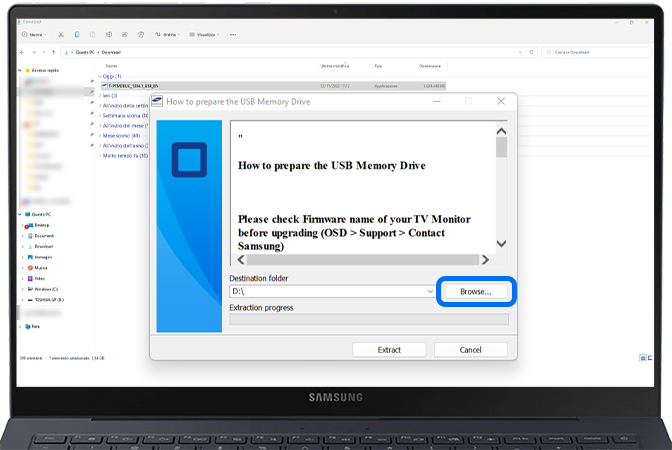Collapse the Questo PC tree node
Screen dimensions: 672x450
pos(20,214)
